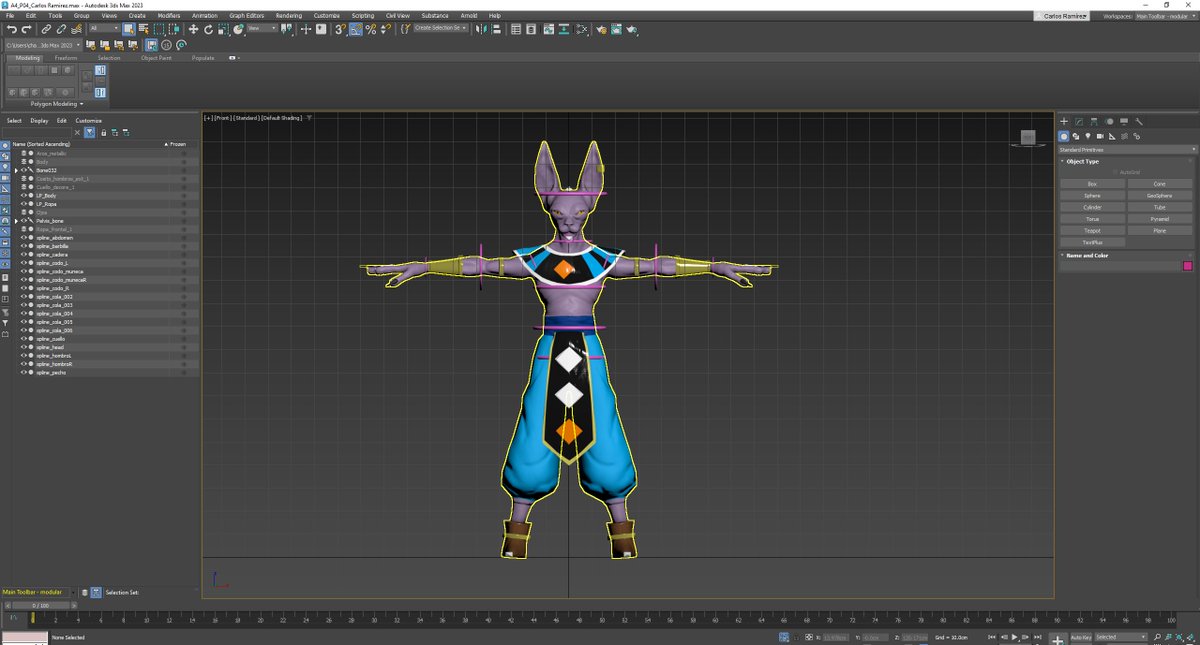Toggle visibility eye of LP_Body
1200x645 pixels.
point(24,195)
